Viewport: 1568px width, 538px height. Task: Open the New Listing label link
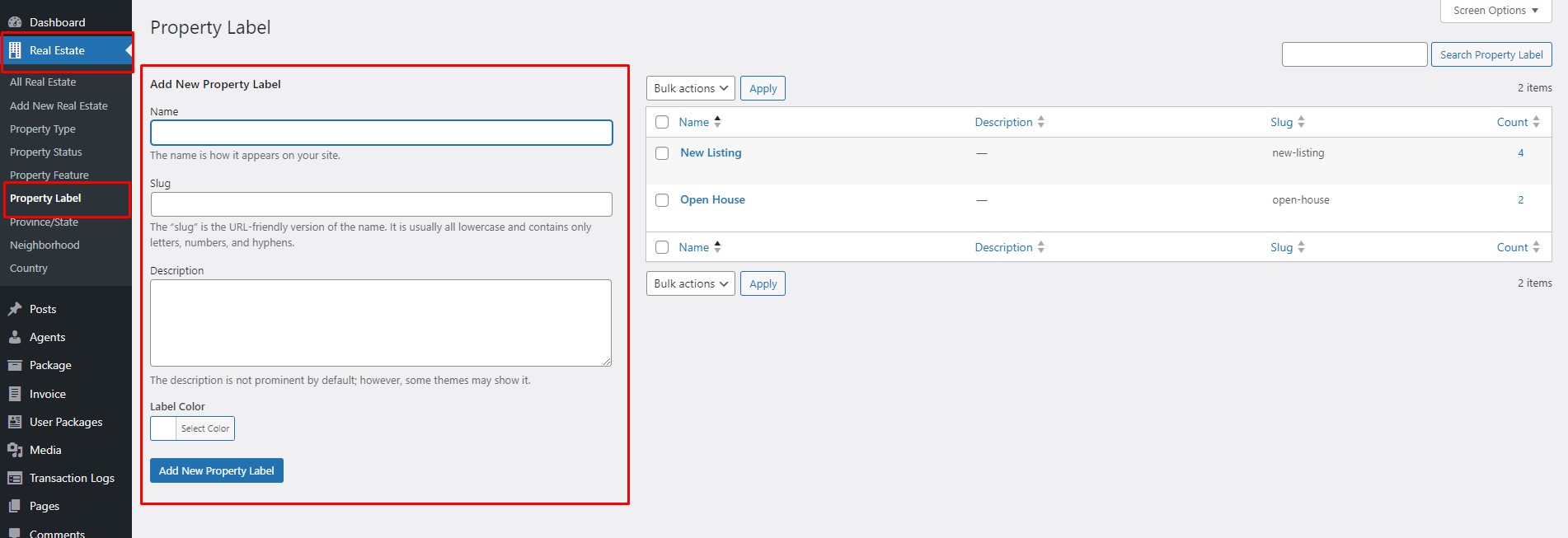coord(711,152)
